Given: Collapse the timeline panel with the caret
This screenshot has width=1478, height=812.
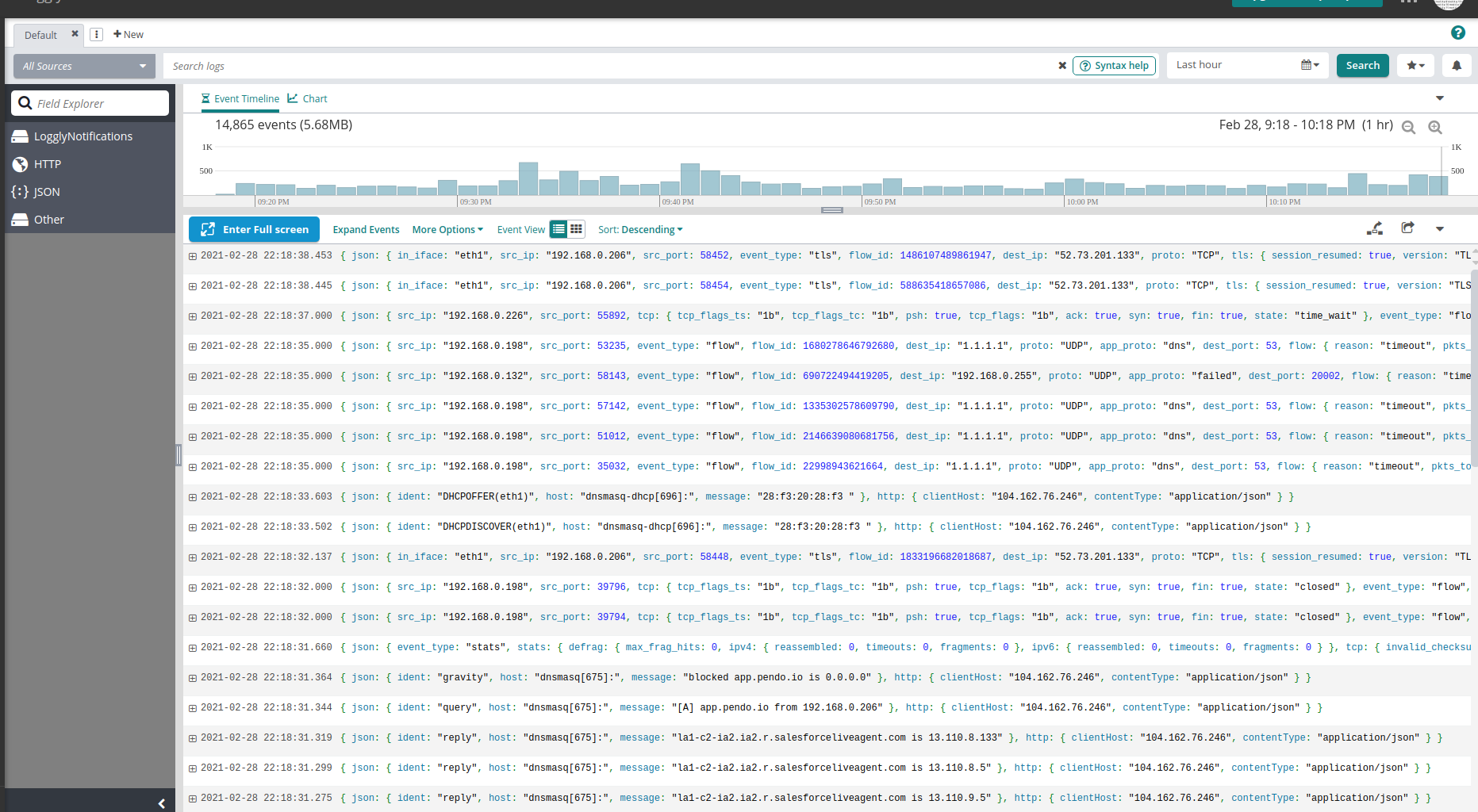Looking at the screenshot, I should 1440,98.
